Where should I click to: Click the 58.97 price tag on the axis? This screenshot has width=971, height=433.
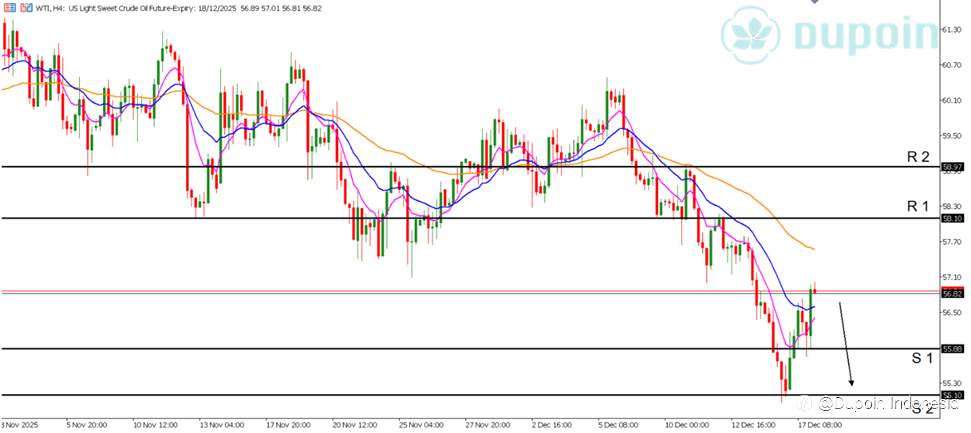coord(951,167)
